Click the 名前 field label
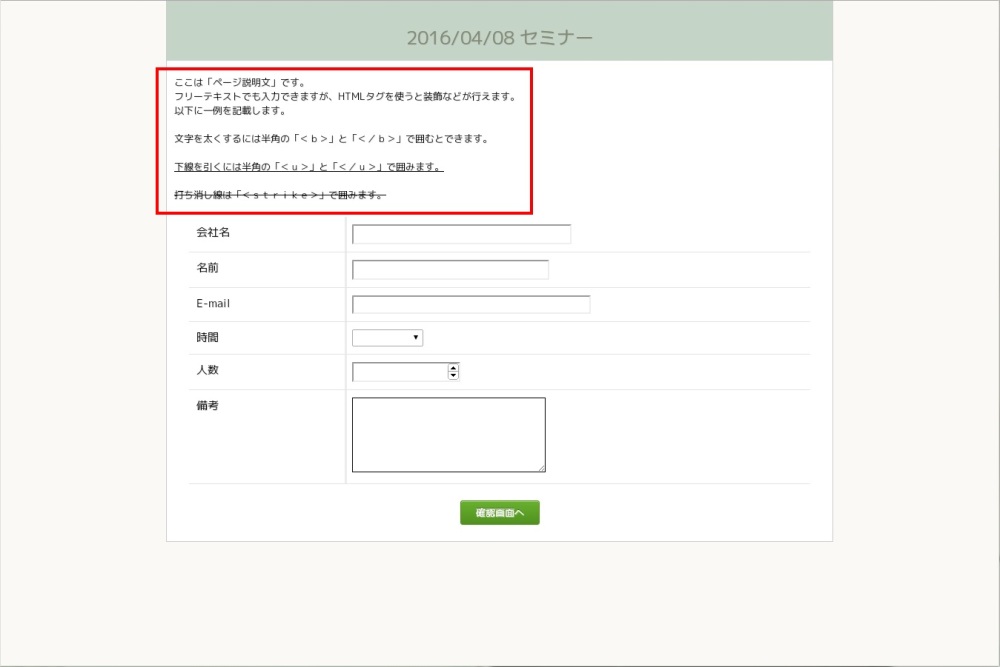This screenshot has height=667, width=1000. pyautogui.click(x=207, y=268)
